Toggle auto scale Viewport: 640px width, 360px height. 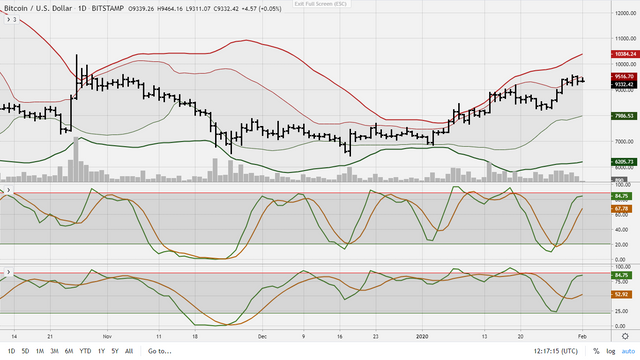coord(628,351)
